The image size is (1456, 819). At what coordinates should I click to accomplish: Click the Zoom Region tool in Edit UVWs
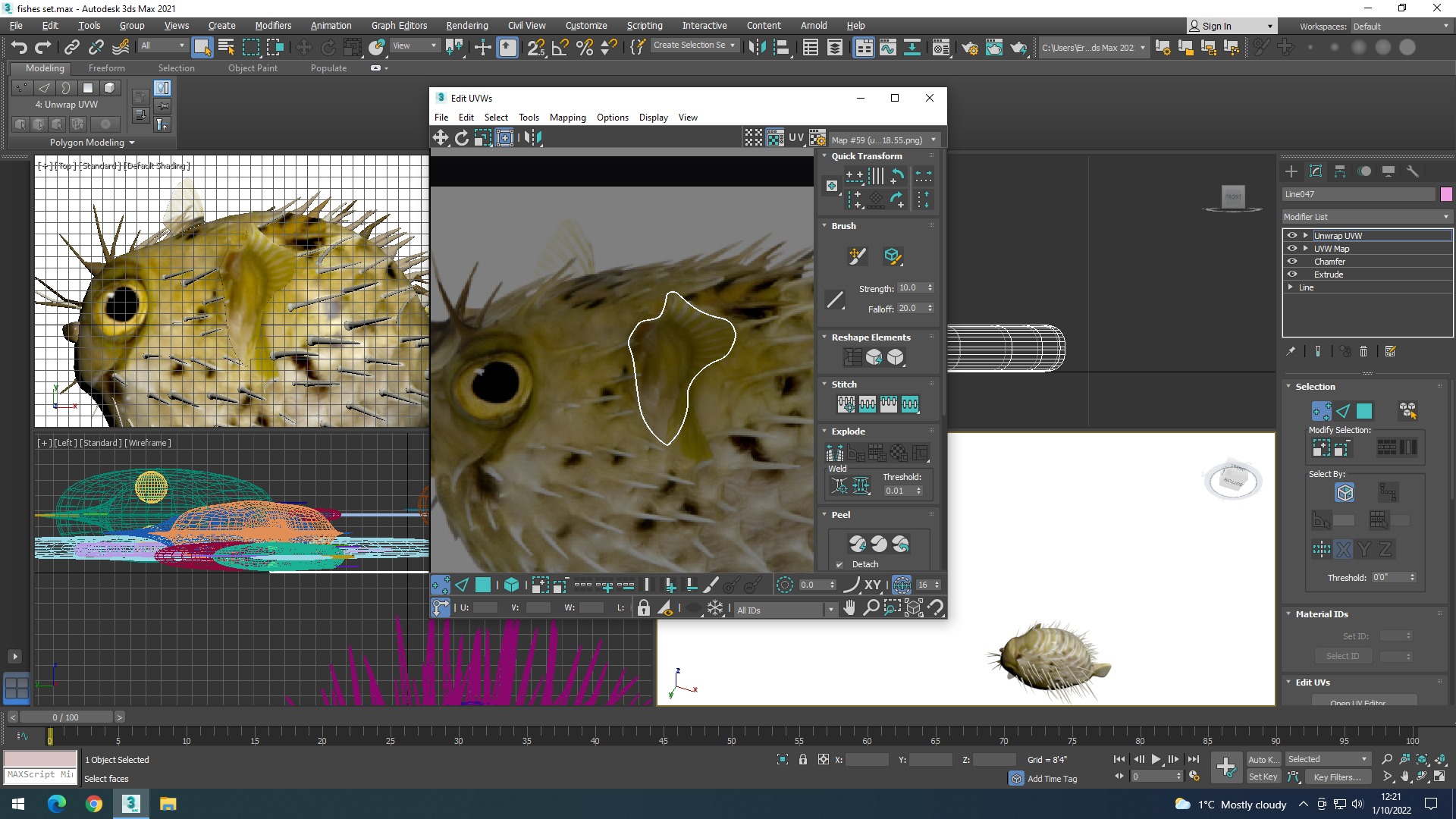[x=893, y=608]
